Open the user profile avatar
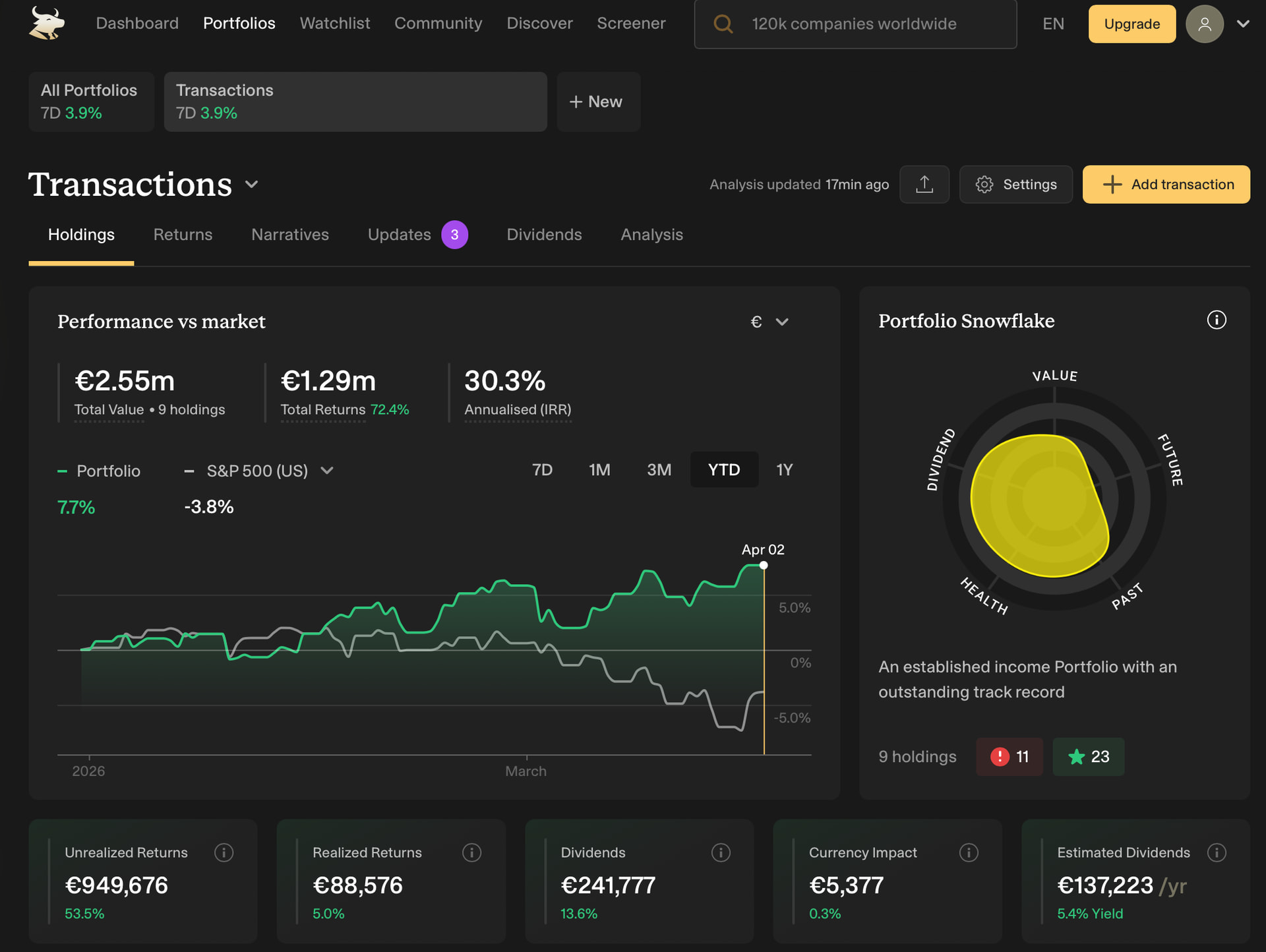The image size is (1266, 952). coord(1204,24)
